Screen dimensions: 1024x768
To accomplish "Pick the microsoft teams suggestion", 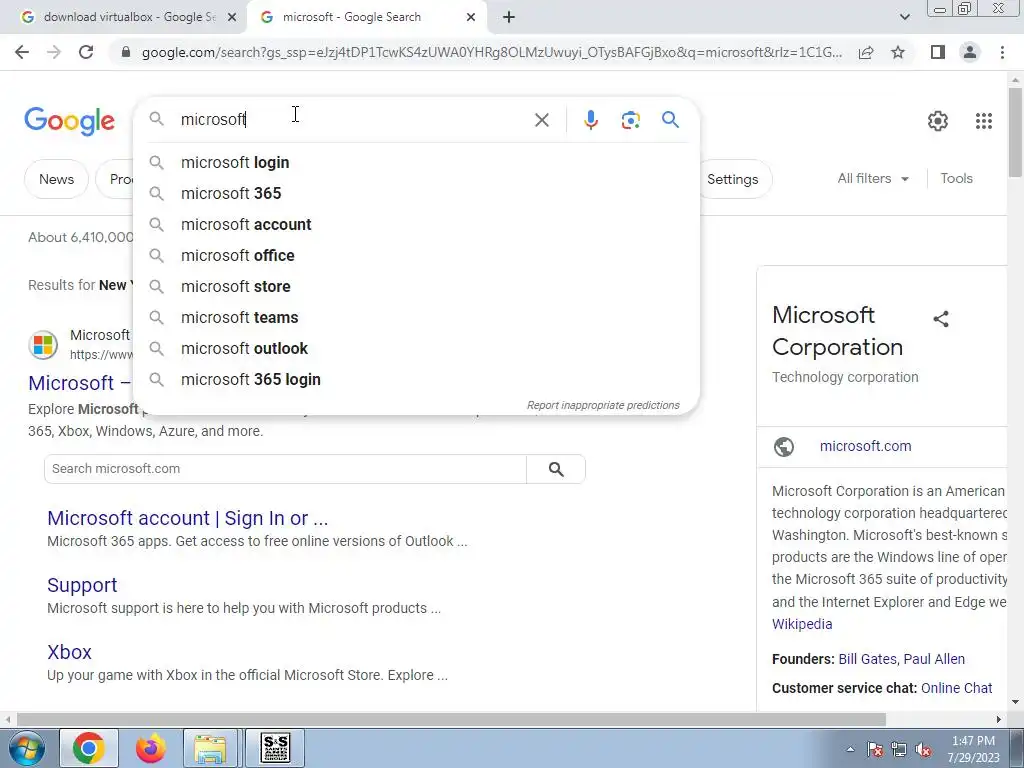I will tap(416, 317).
